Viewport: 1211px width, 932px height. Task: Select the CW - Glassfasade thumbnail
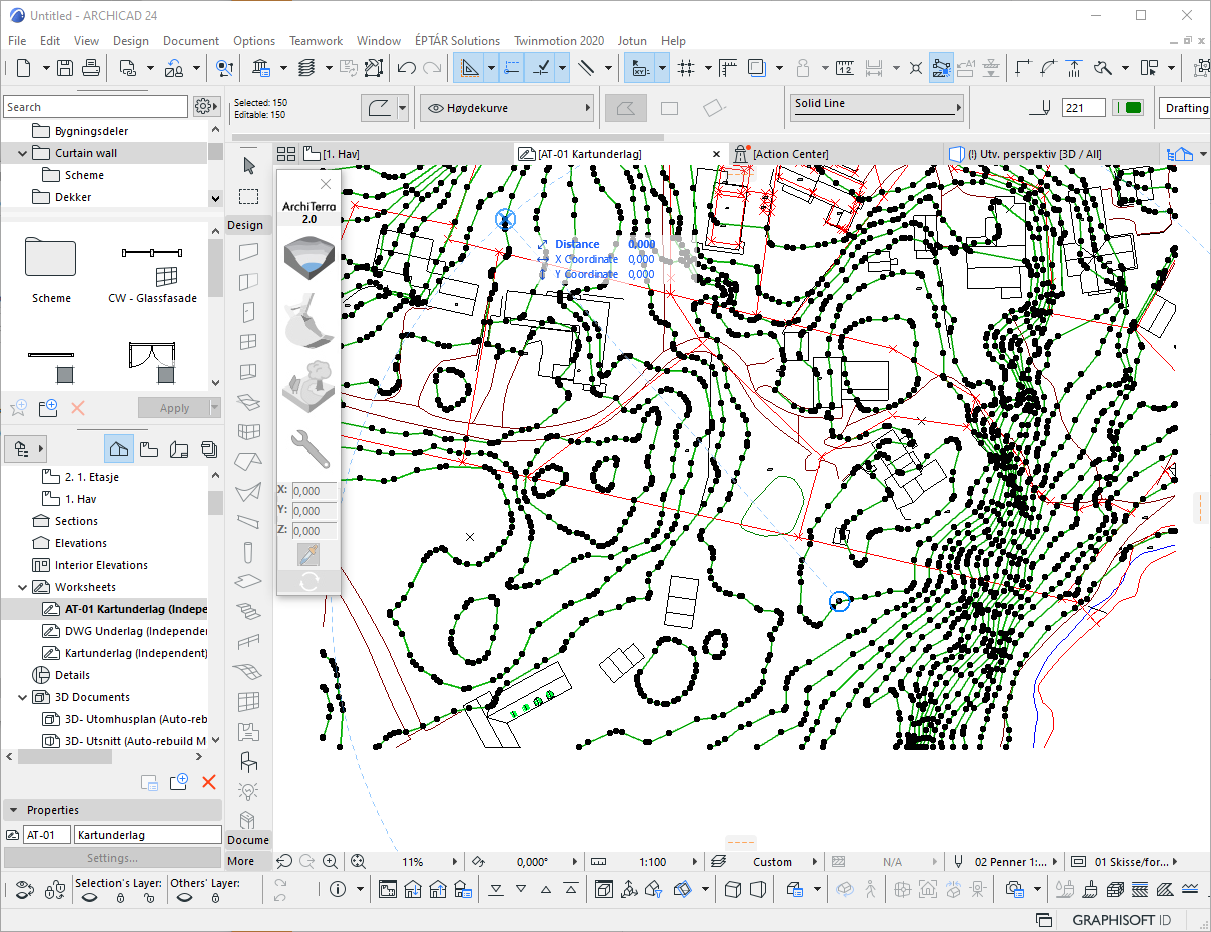[x=152, y=270]
